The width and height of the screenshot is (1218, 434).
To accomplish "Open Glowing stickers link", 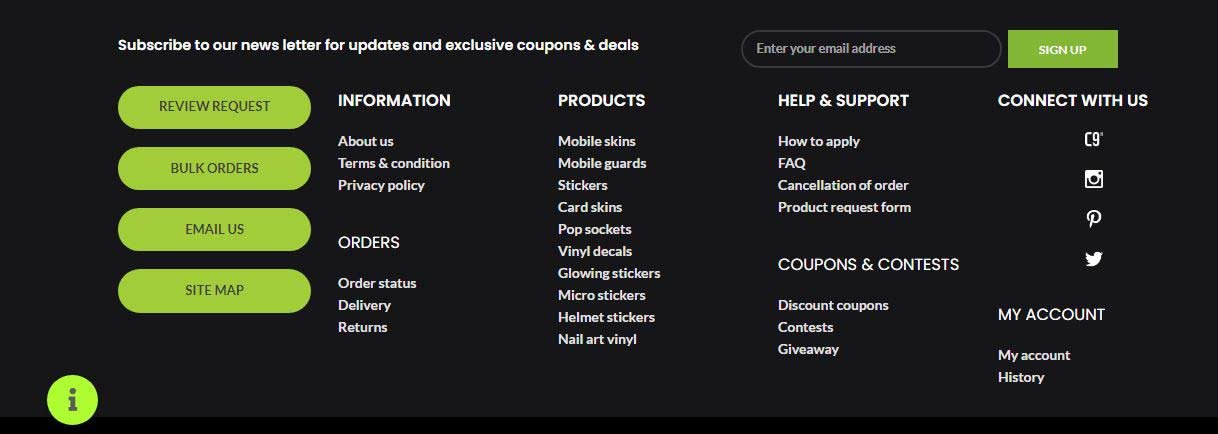I will coord(609,273).
